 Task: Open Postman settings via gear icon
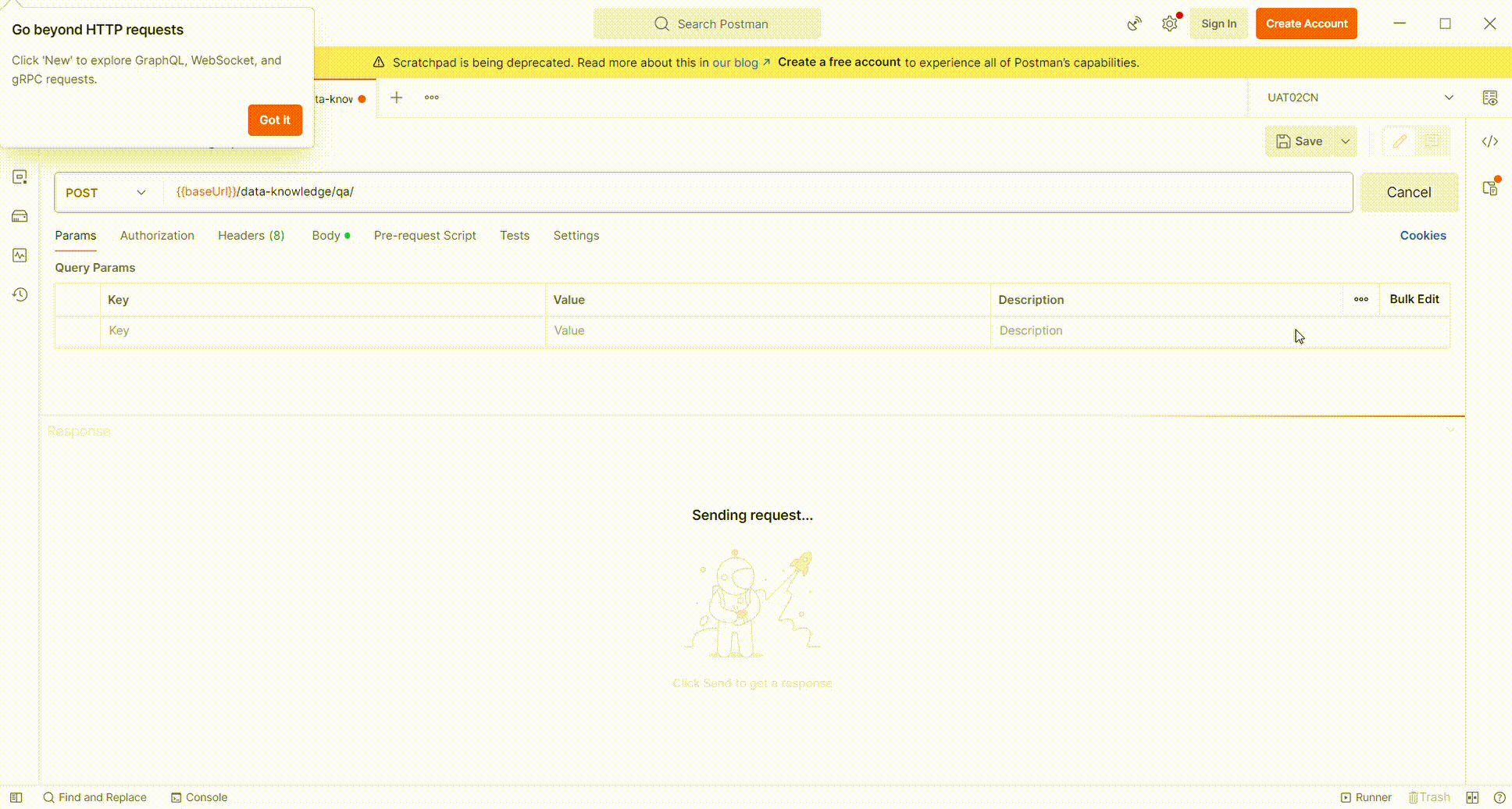(1169, 23)
